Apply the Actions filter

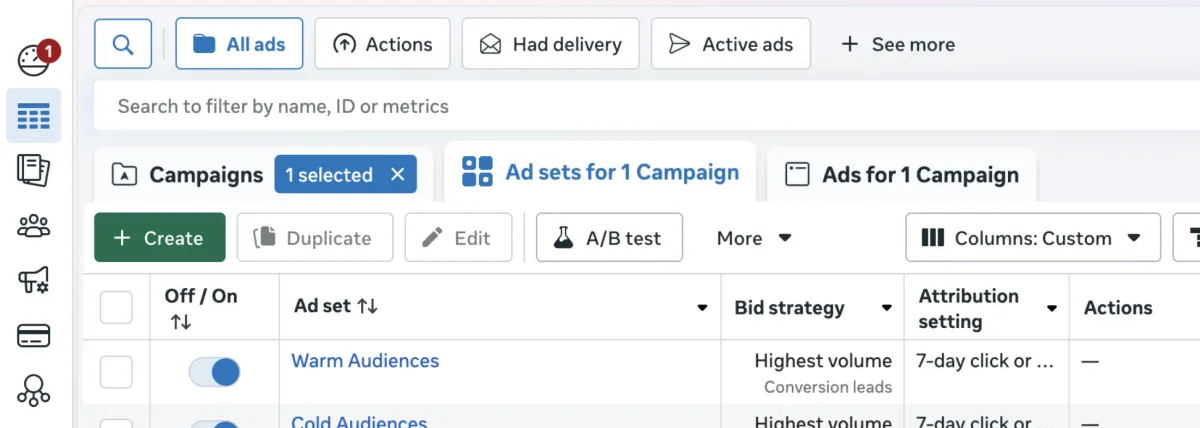click(x=382, y=44)
